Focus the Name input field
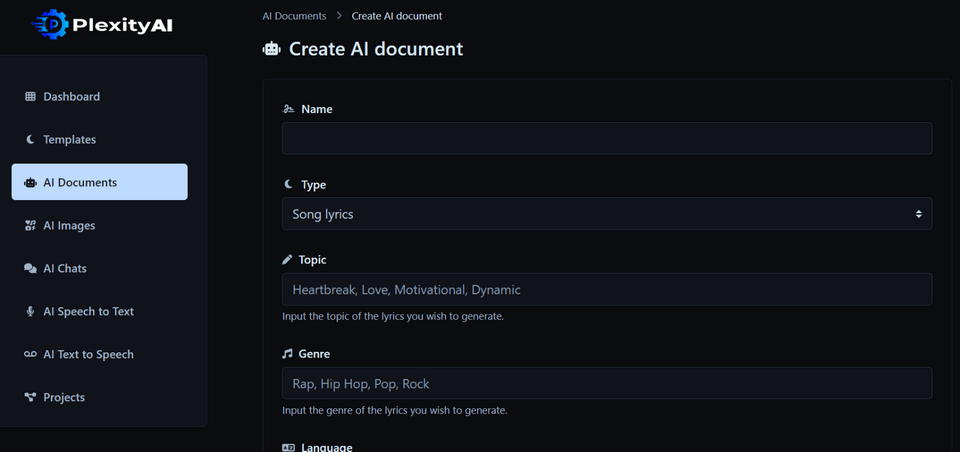This screenshot has width=960, height=452. point(606,138)
